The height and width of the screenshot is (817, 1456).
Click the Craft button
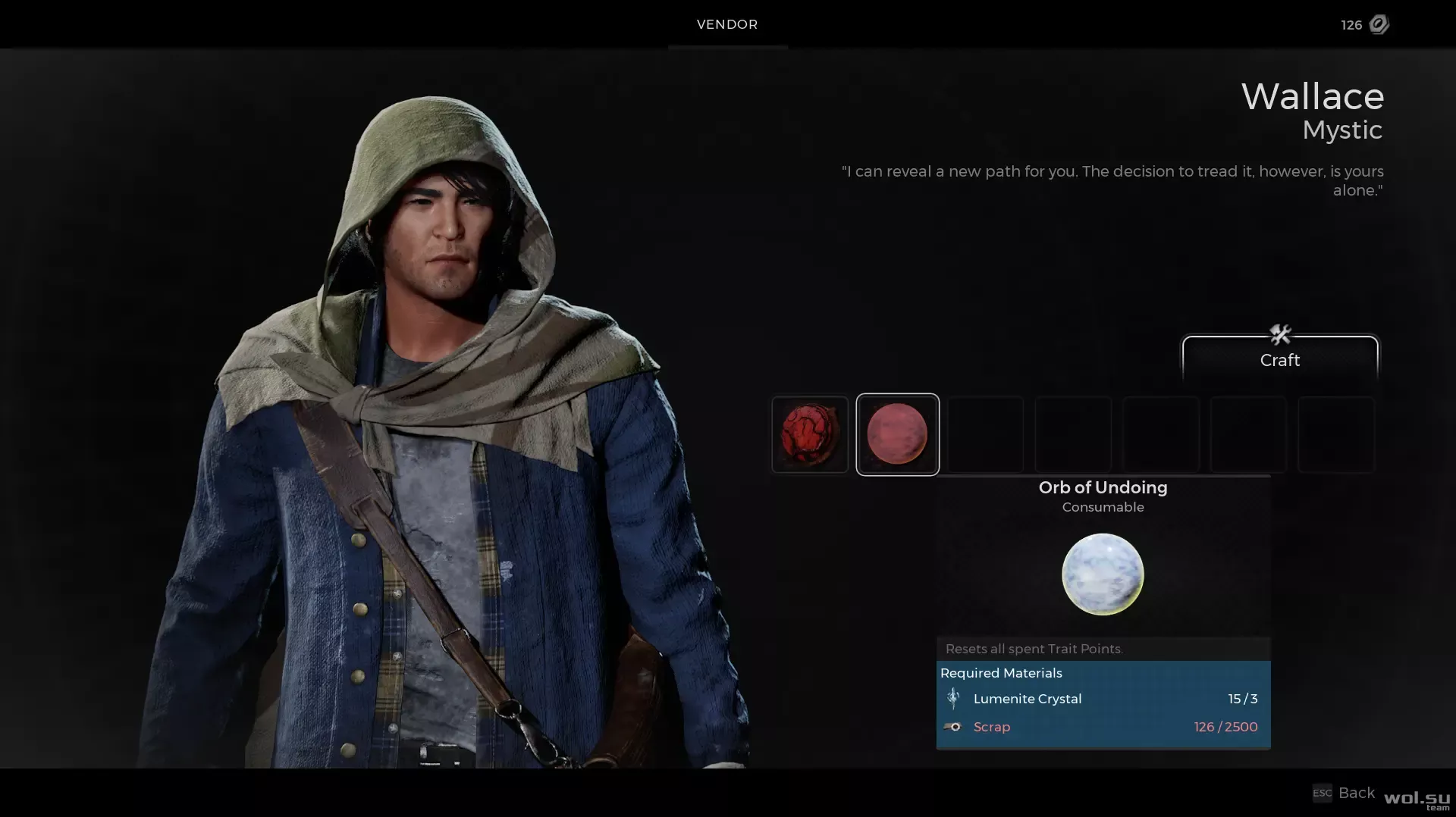click(x=1280, y=360)
